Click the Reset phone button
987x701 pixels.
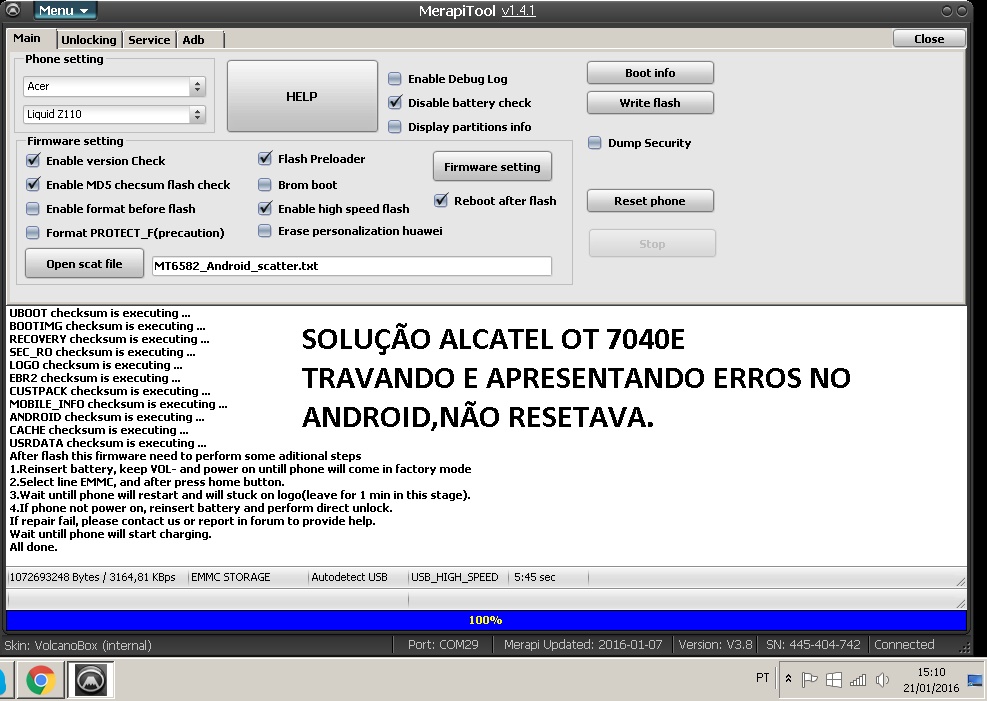click(x=650, y=201)
